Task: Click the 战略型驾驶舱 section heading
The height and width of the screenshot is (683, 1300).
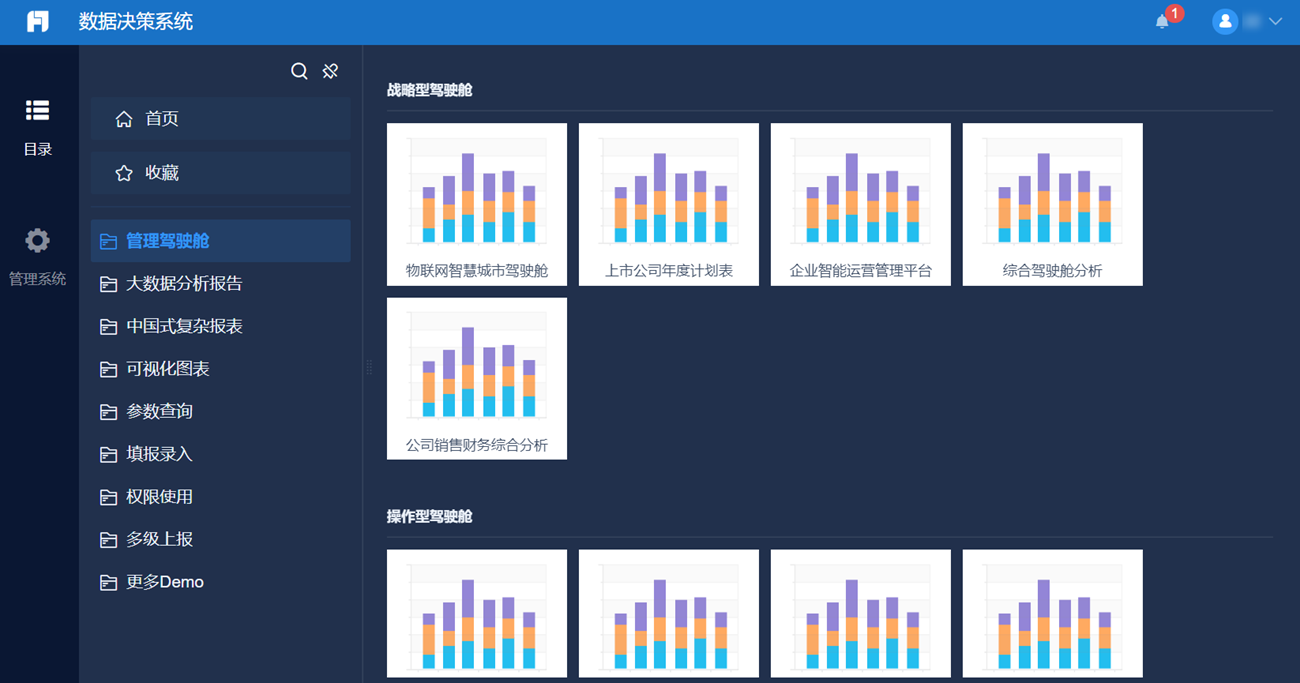Action: coord(430,90)
